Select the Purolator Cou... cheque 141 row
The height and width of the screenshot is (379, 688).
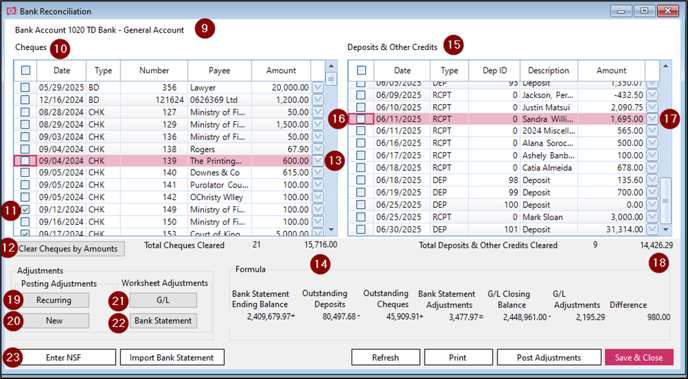[170, 185]
